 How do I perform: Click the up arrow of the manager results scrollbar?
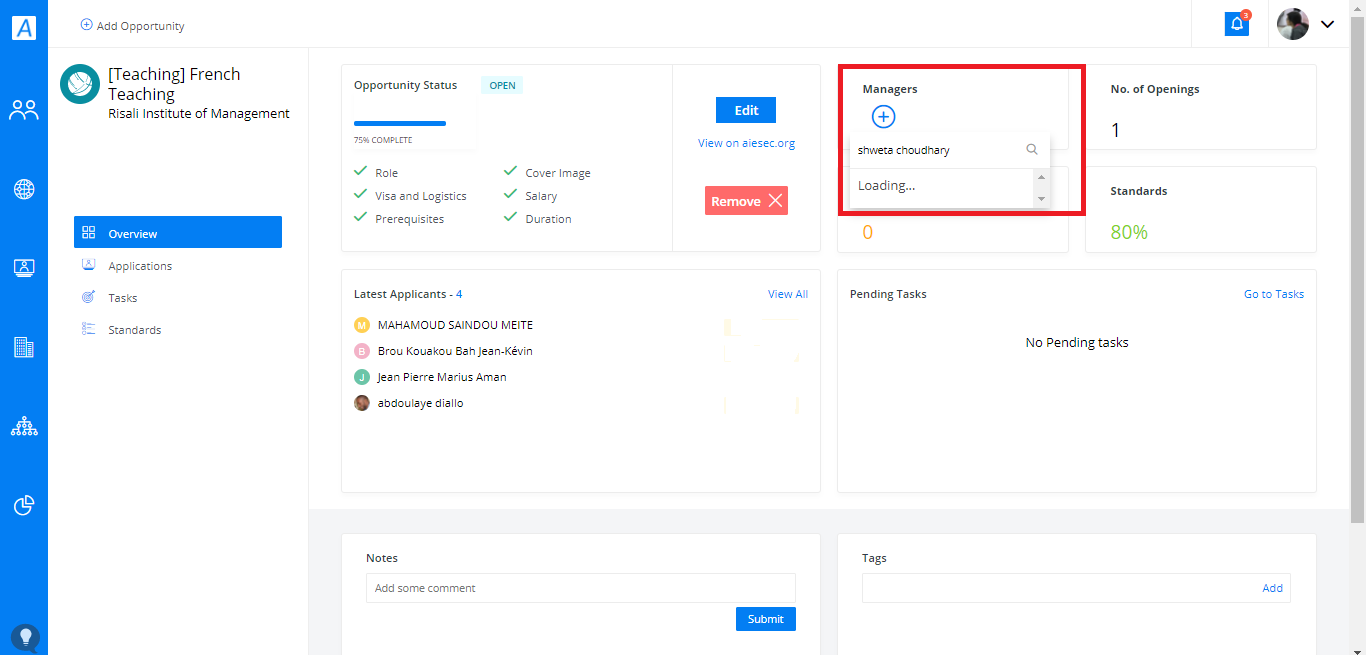pyautogui.click(x=1041, y=177)
